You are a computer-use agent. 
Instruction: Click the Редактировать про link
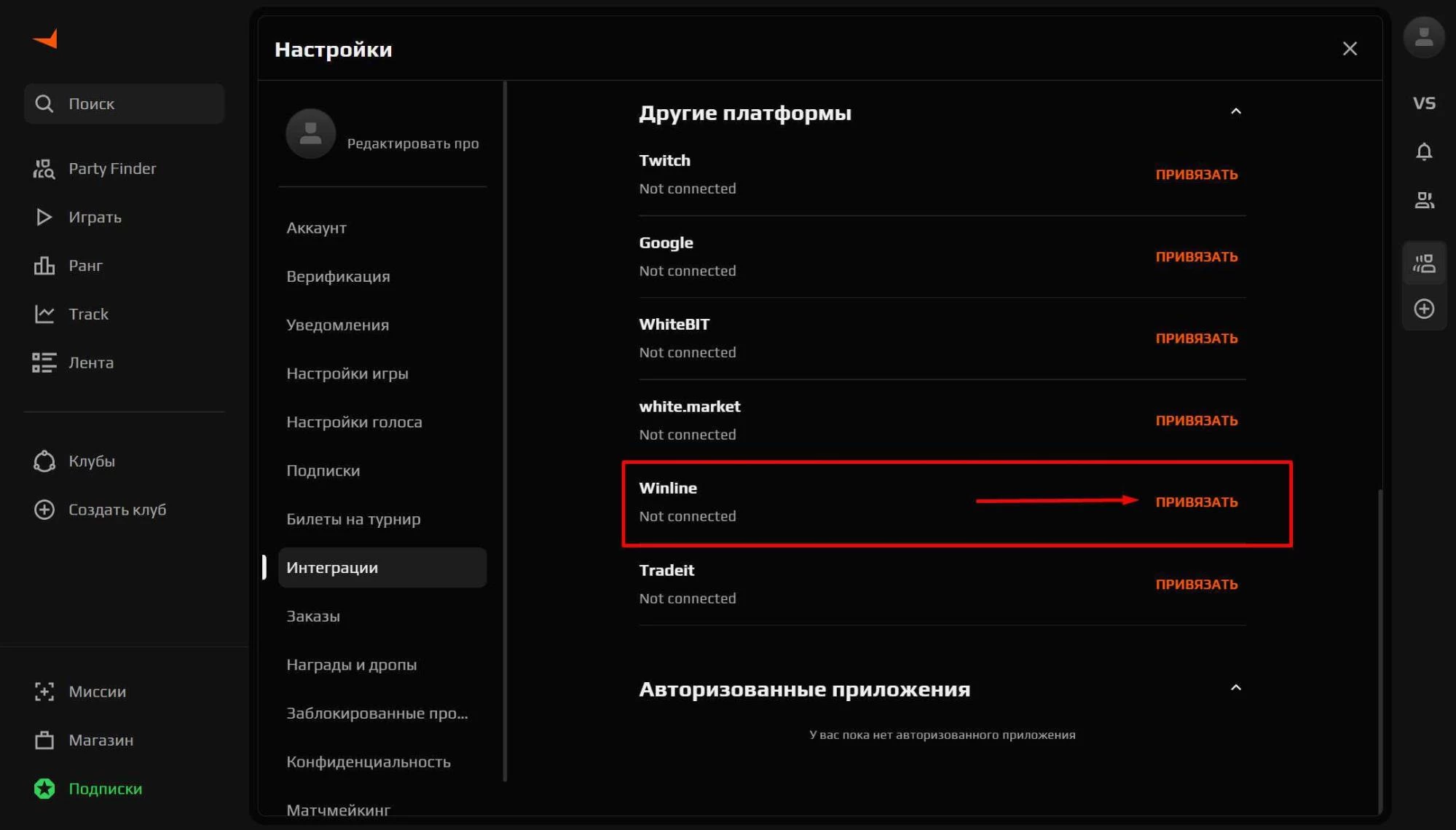(x=413, y=143)
